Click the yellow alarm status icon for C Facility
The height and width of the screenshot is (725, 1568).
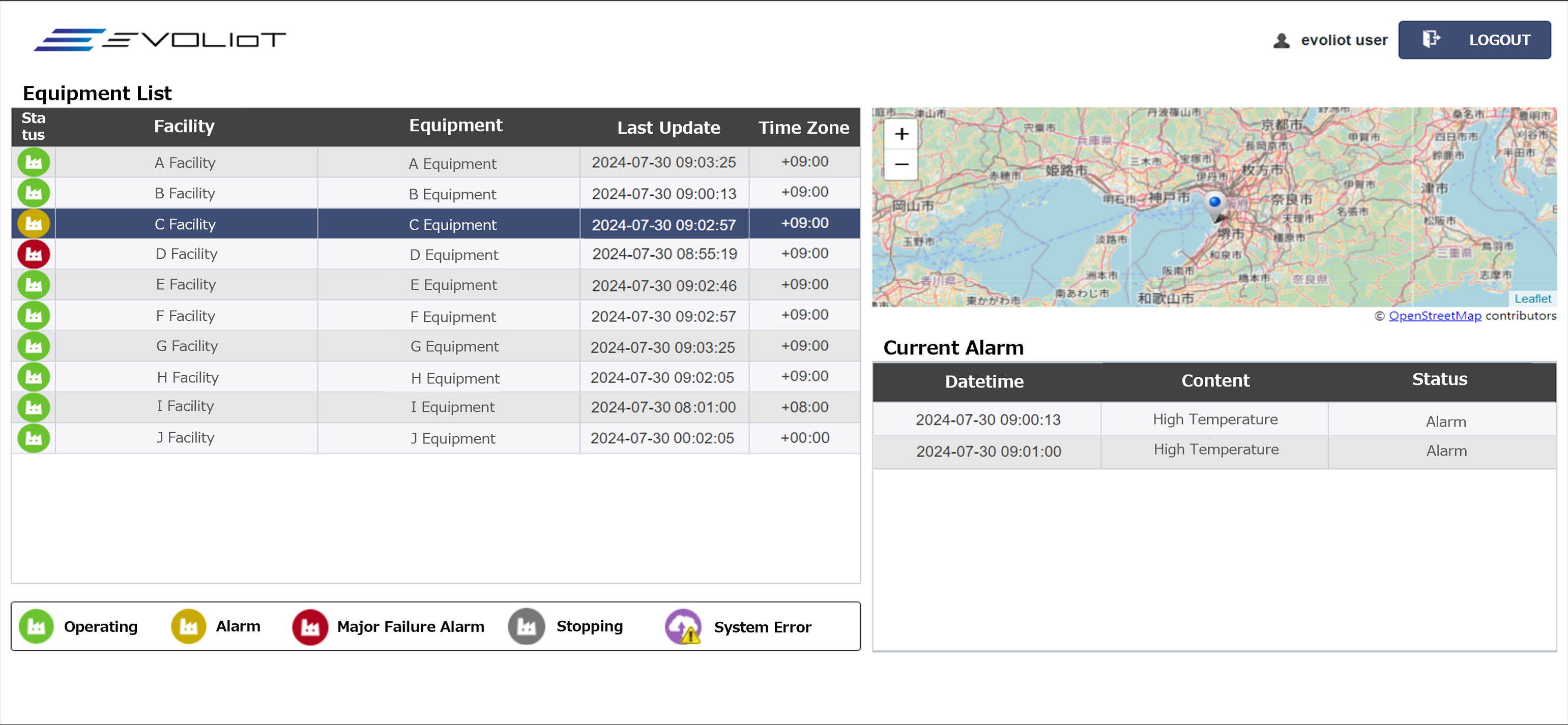[34, 224]
